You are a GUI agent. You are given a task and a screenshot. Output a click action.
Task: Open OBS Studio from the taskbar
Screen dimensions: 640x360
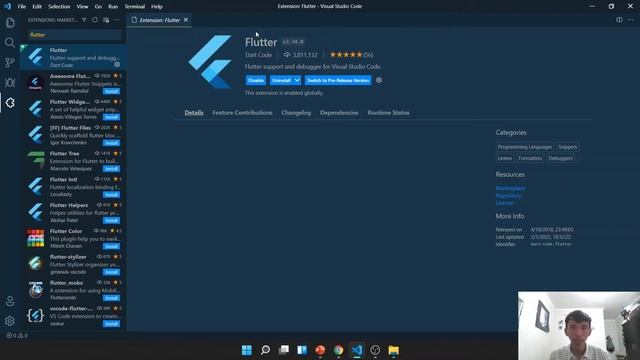[375, 350]
